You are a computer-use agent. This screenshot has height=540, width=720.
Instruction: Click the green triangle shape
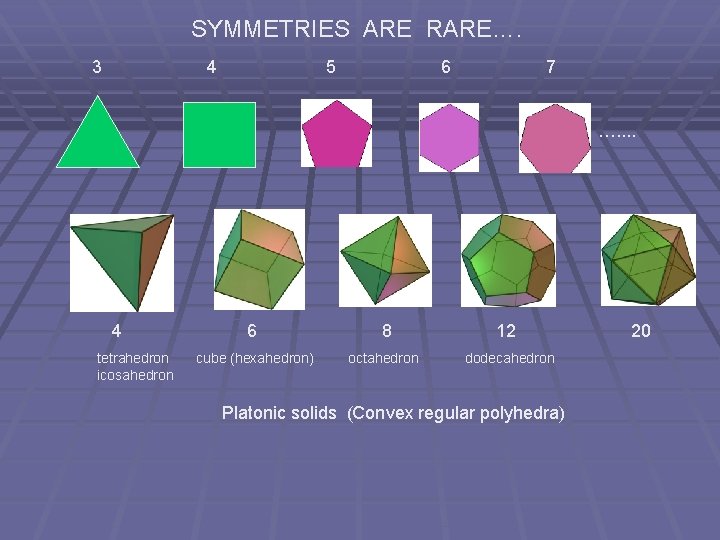(97, 138)
